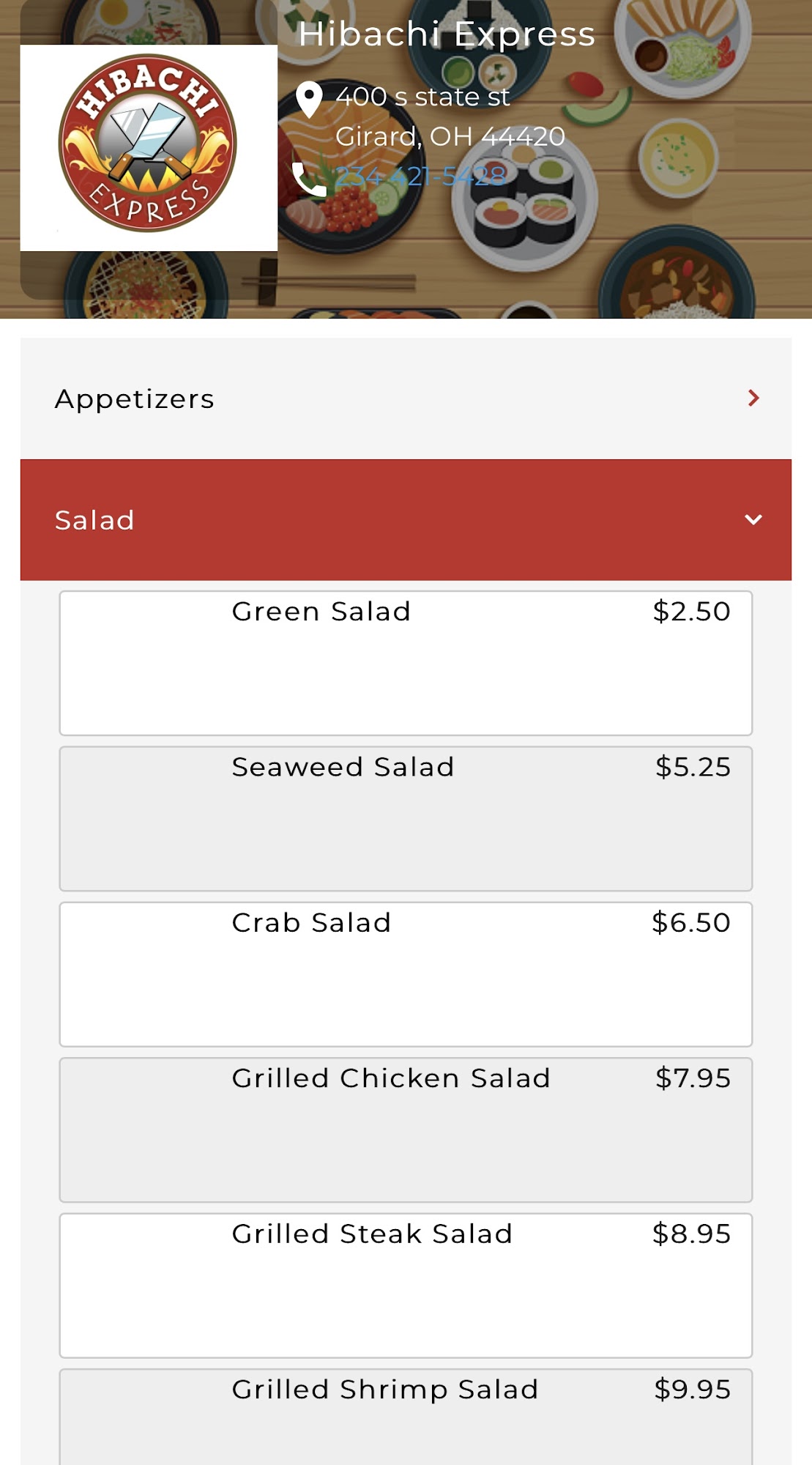
Task: Call the 234-421-5428 phone number link
Action: [420, 177]
